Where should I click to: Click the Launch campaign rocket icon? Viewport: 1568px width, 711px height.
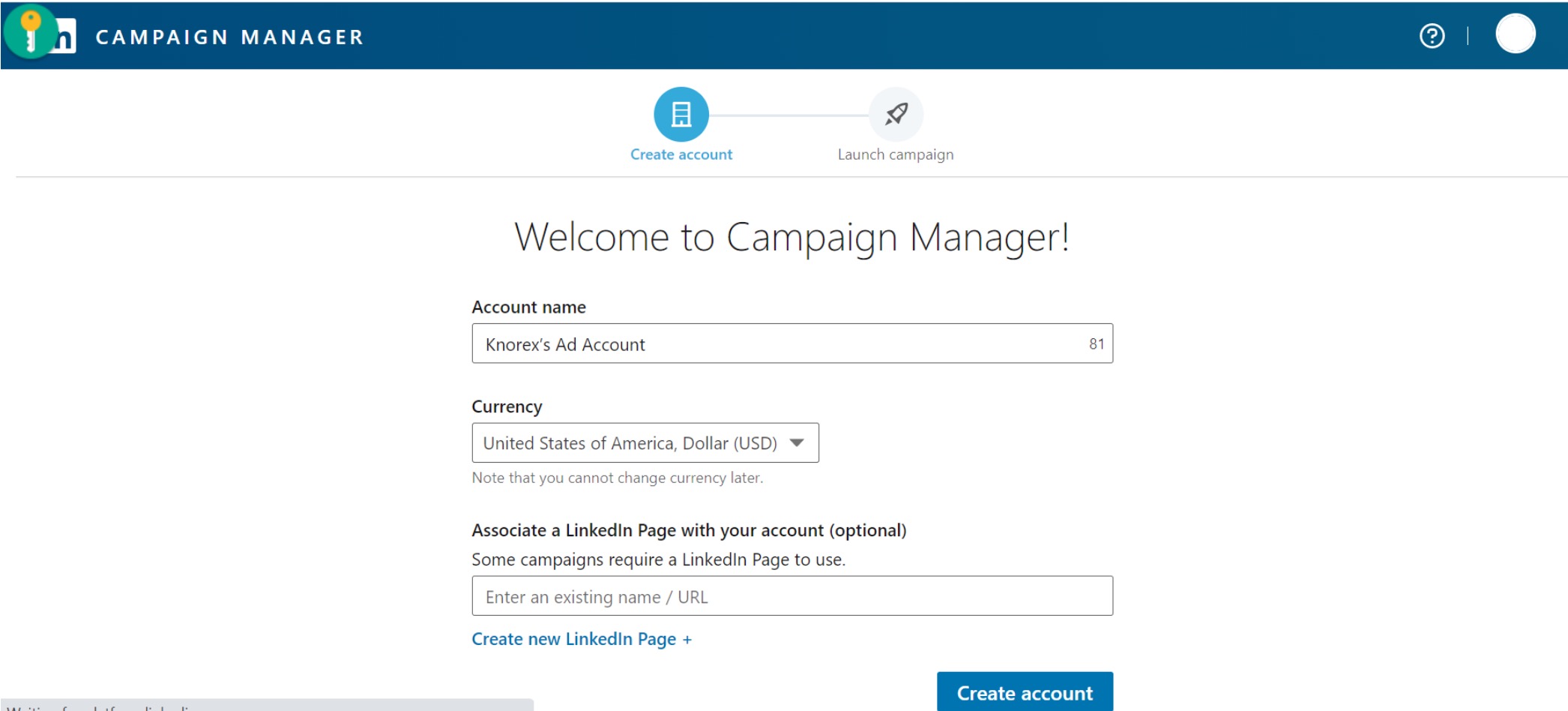coord(896,115)
